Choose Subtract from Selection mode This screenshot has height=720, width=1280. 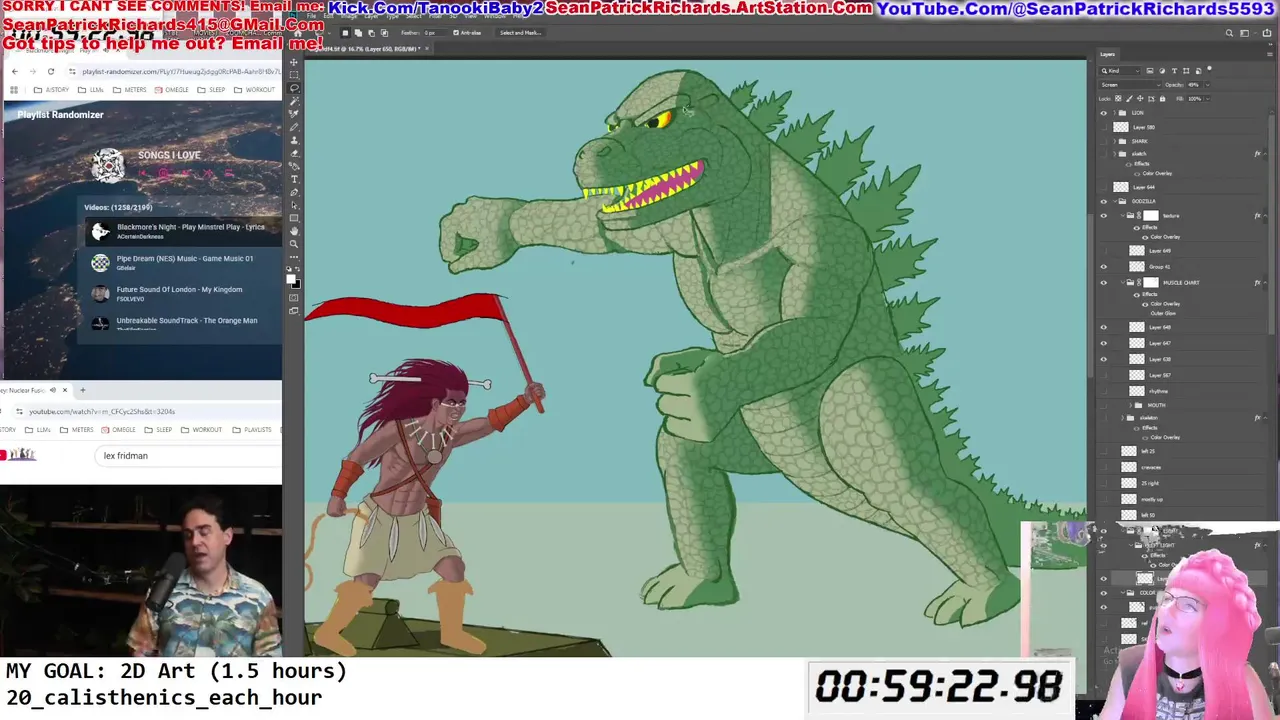point(371,33)
